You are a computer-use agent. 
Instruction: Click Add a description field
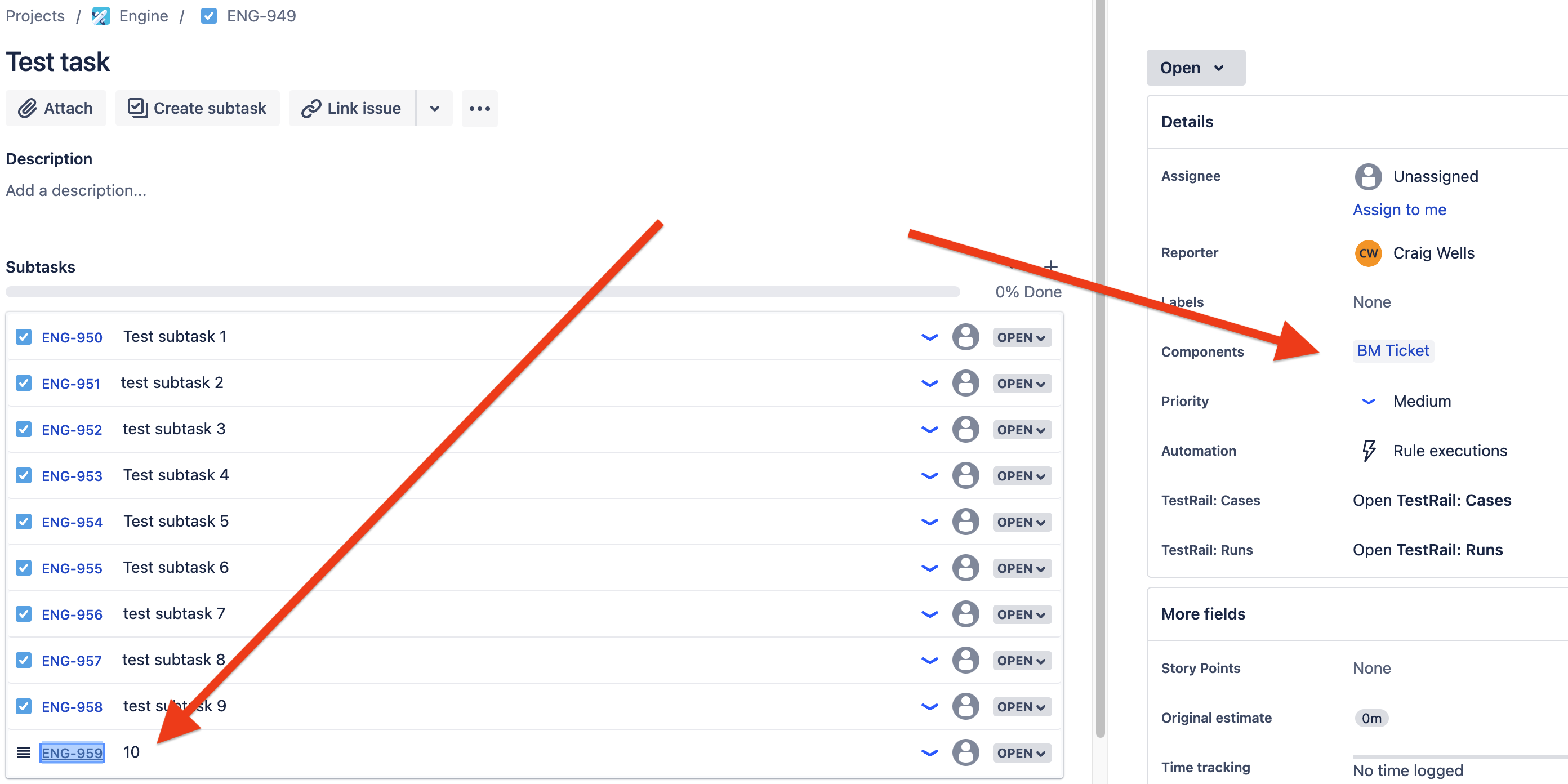pos(76,191)
